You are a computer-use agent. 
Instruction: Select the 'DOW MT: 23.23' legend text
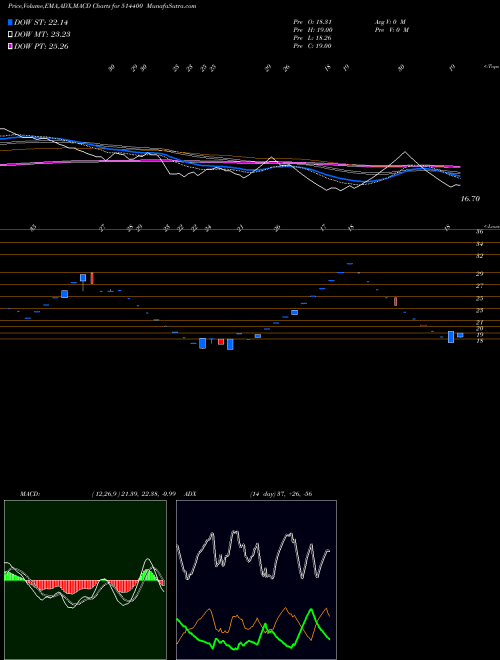click(x=42, y=35)
